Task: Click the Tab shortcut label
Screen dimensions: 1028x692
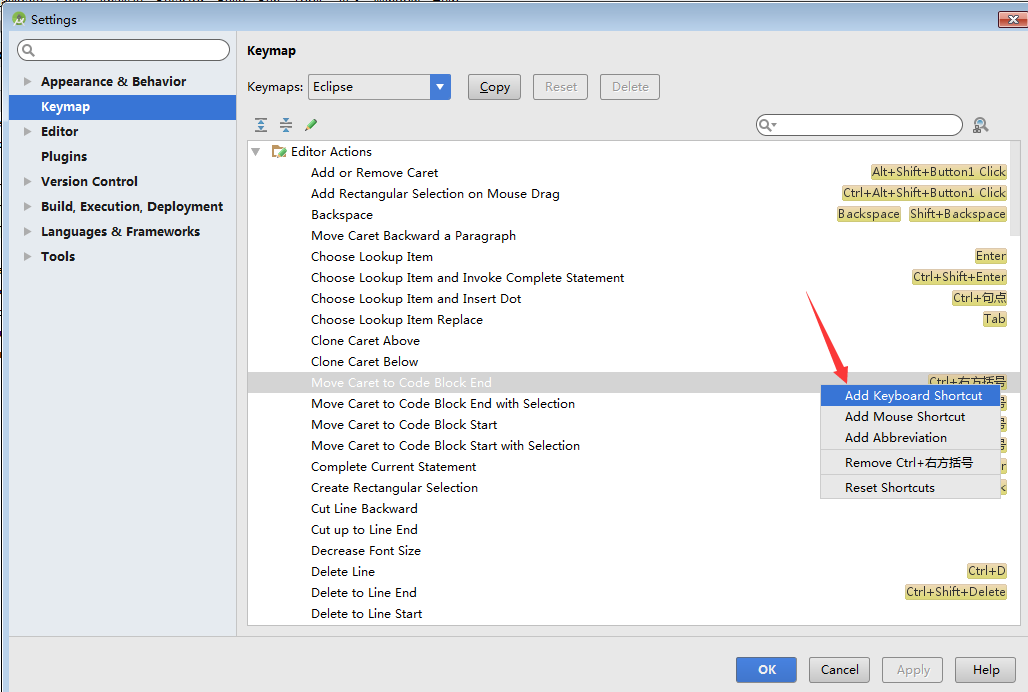Action: pos(994,318)
